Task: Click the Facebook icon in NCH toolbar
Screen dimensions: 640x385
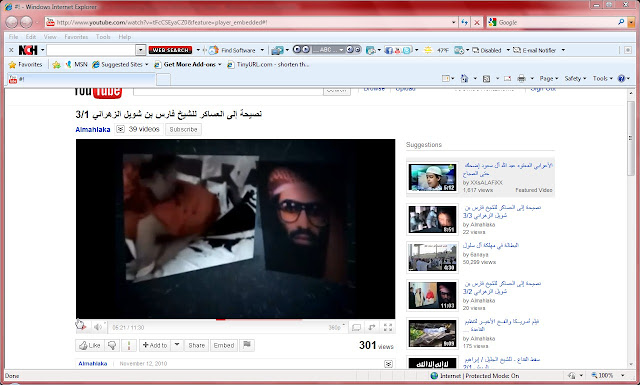Action: pos(389,50)
